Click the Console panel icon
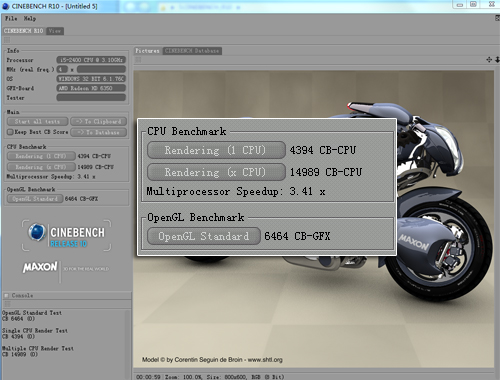 coord(6,295)
